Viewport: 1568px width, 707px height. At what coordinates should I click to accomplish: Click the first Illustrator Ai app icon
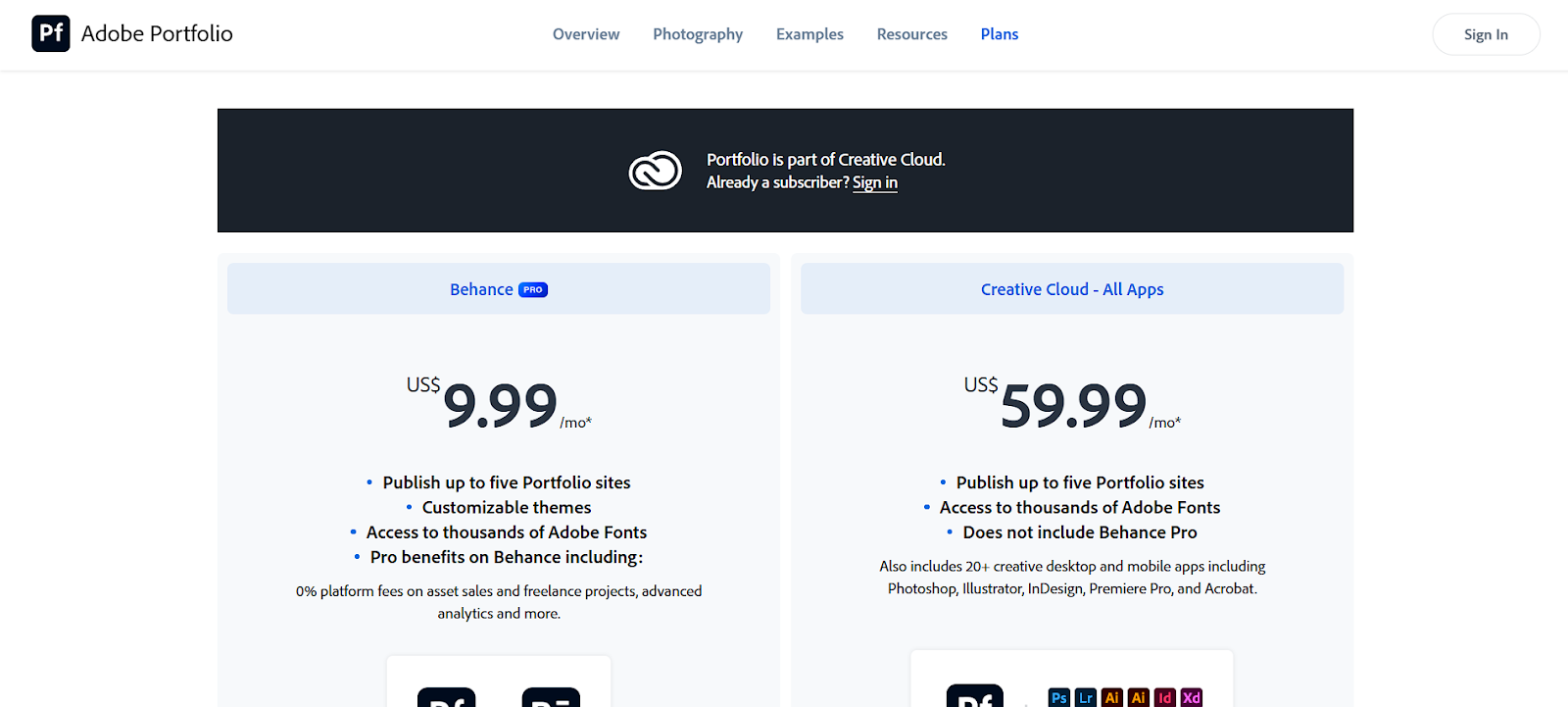[1111, 697]
